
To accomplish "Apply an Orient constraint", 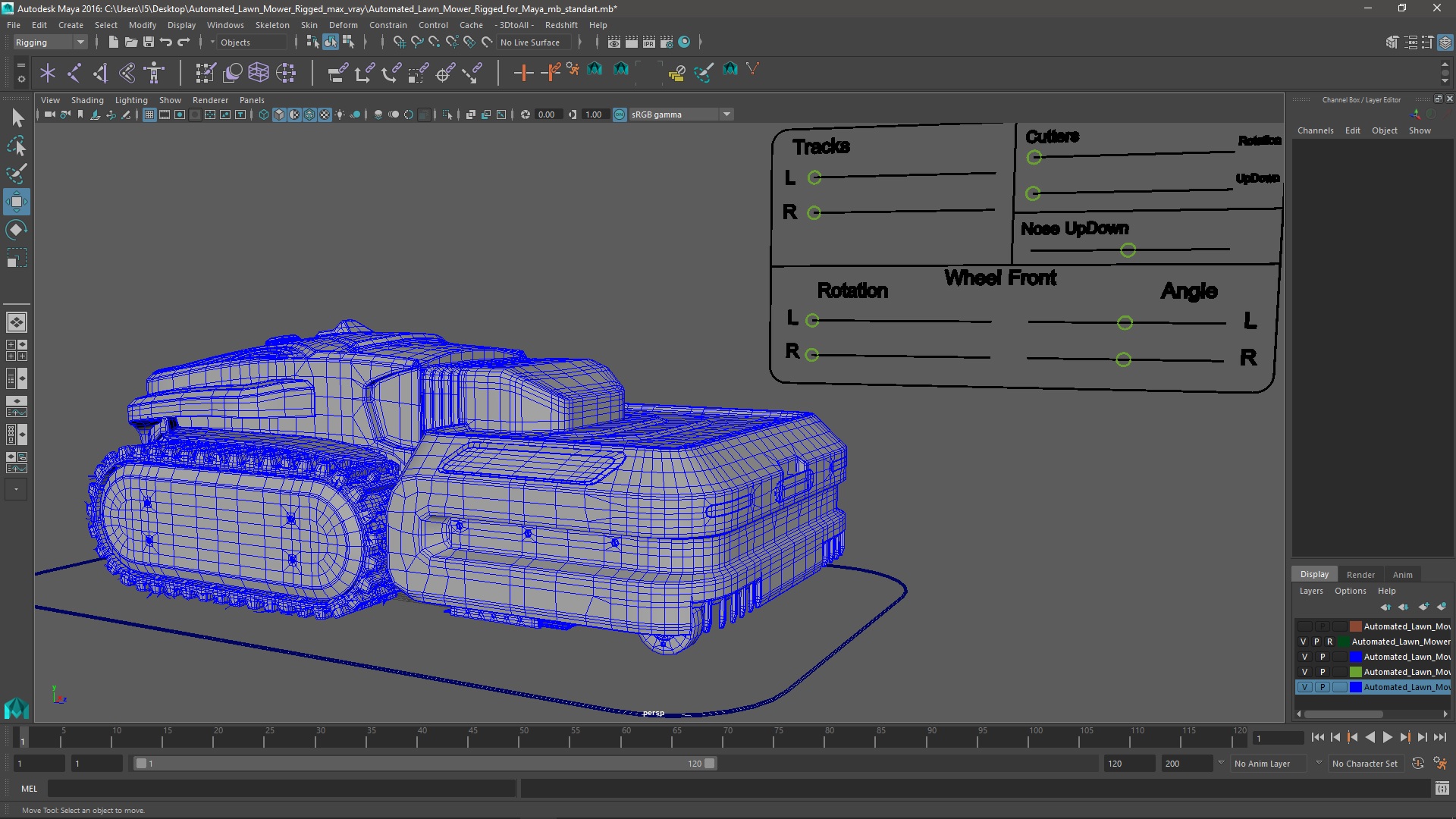I will pyautogui.click(x=391, y=73).
